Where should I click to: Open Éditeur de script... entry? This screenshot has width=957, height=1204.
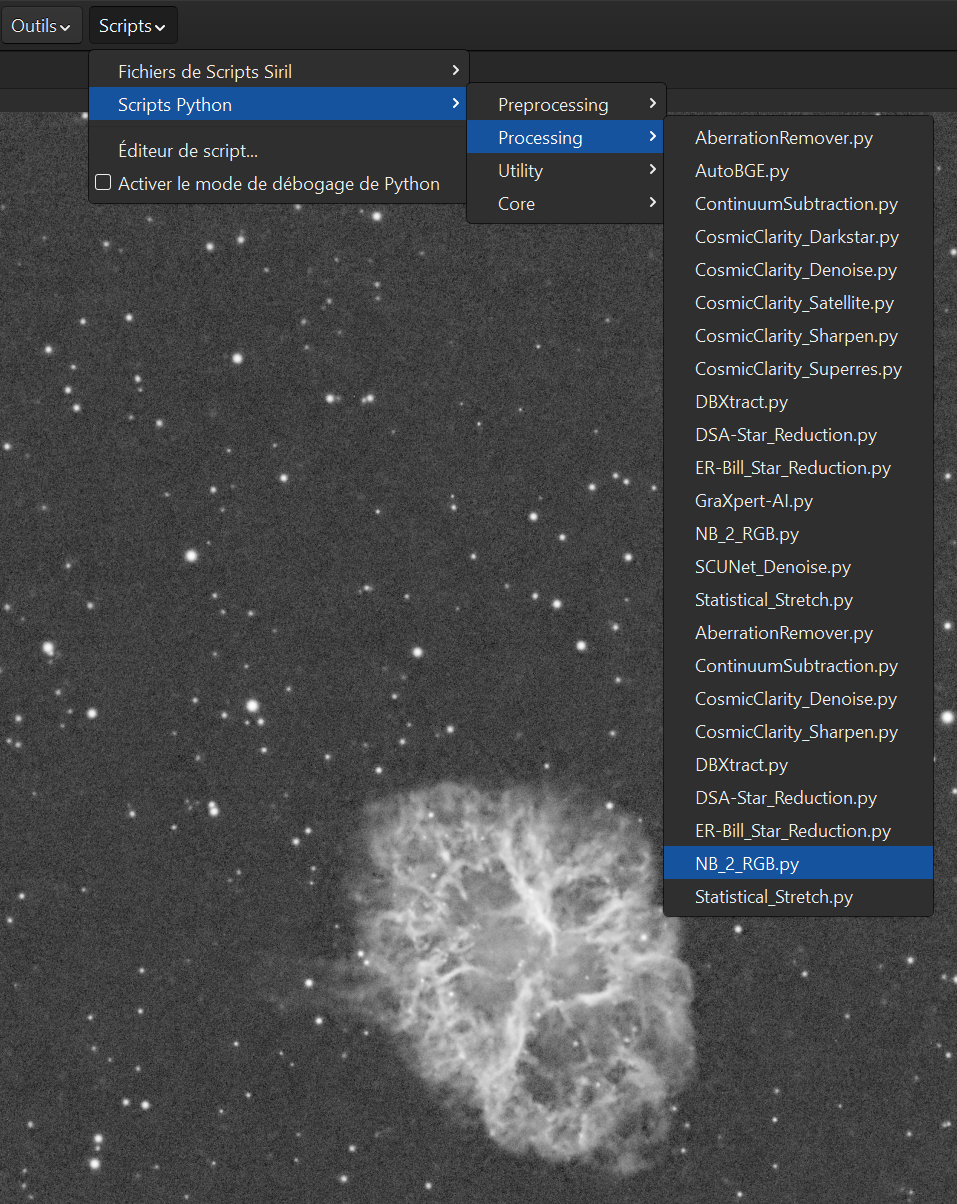point(279,151)
